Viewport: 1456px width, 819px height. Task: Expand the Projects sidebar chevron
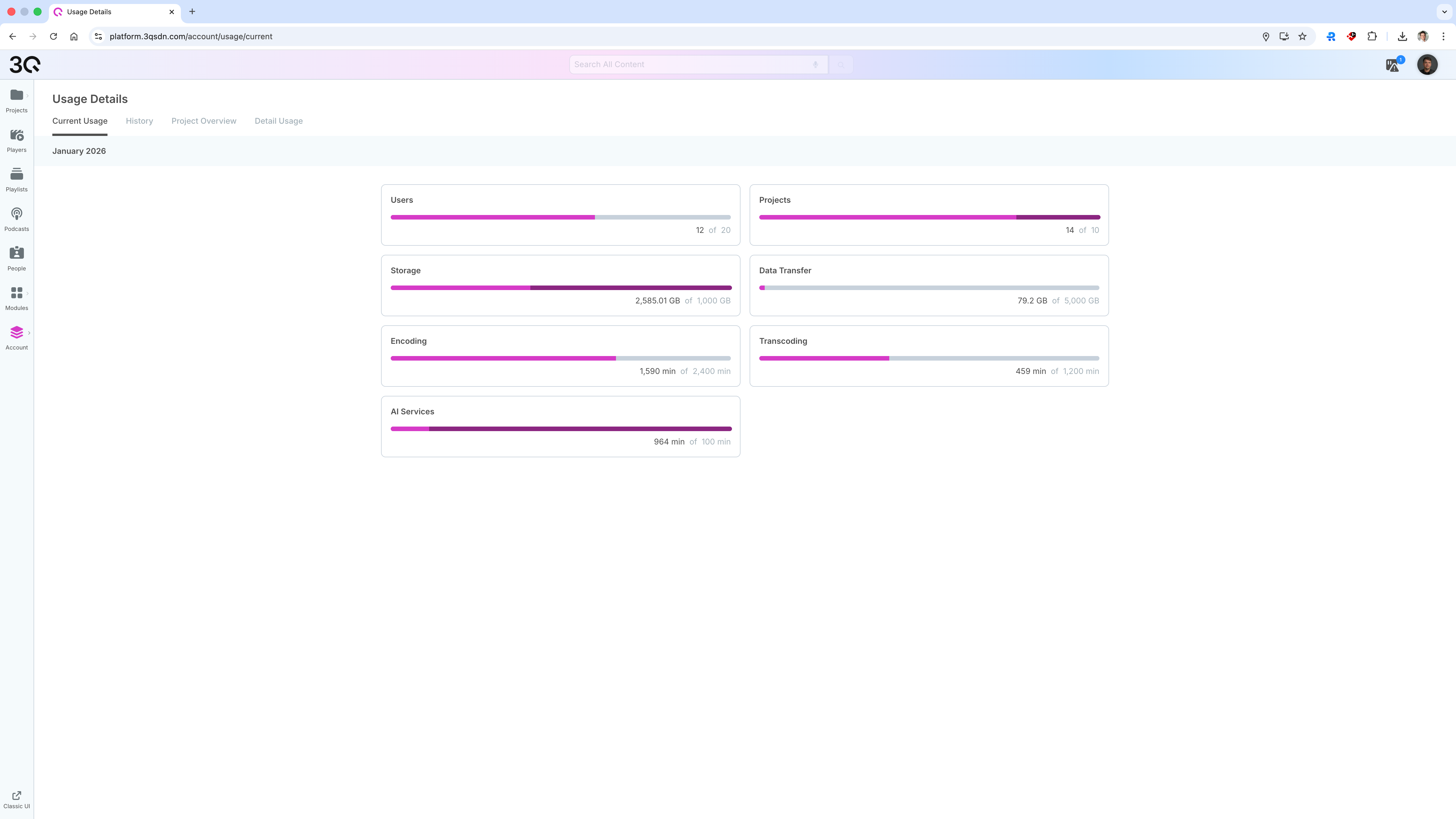click(27, 96)
